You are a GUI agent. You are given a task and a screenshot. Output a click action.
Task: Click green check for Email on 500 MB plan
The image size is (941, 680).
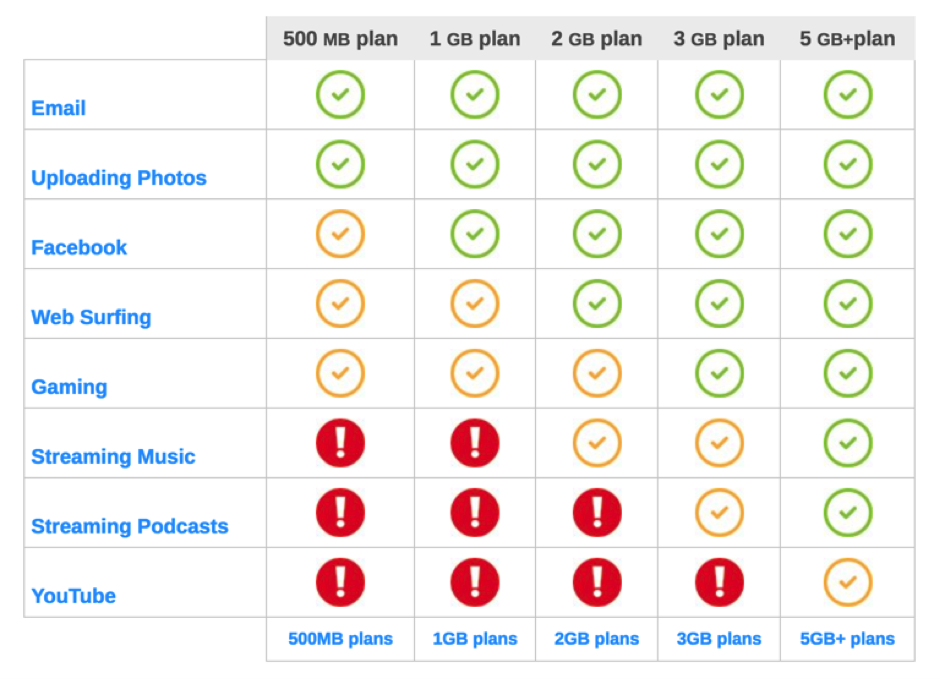tap(340, 94)
